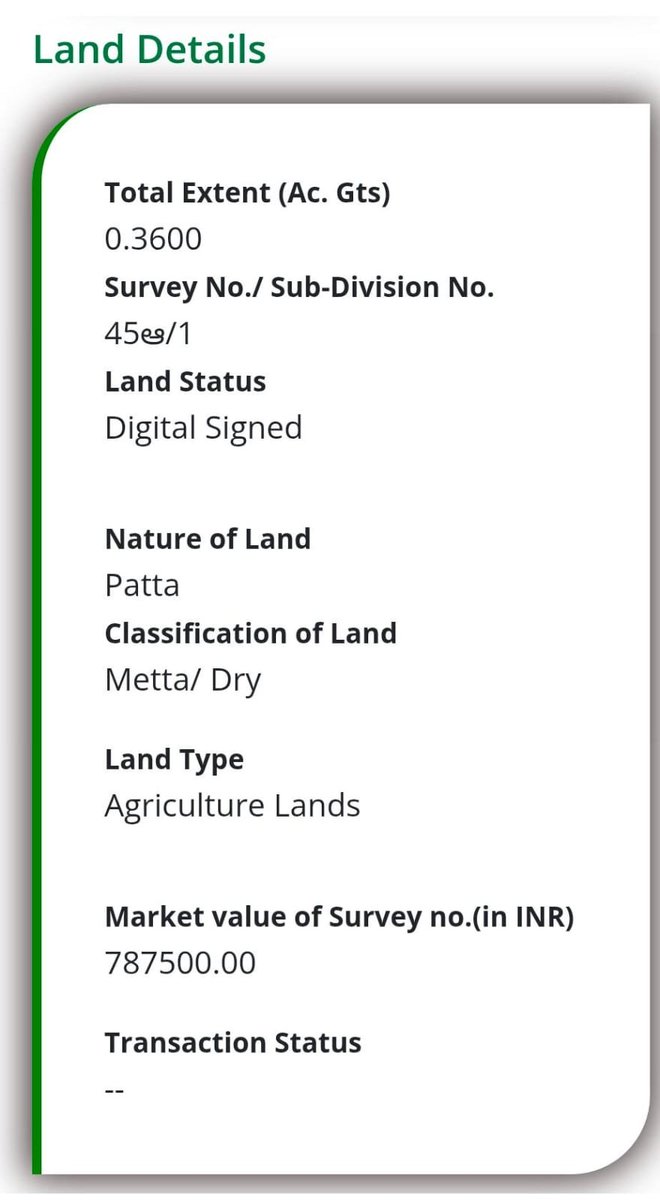Screen dimensions: 660x1200
Task: Click the Agriculture Lands value
Action: [x=232, y=807]
